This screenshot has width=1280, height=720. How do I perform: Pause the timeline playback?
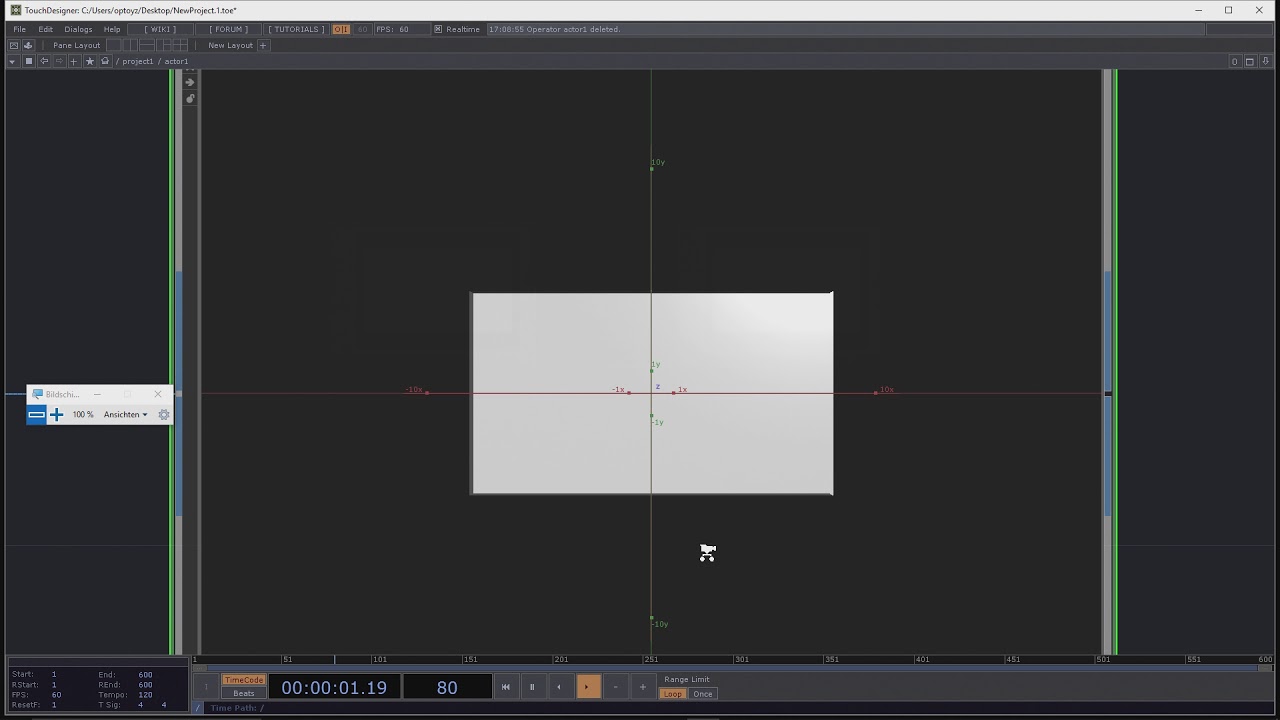coord(532,687)
